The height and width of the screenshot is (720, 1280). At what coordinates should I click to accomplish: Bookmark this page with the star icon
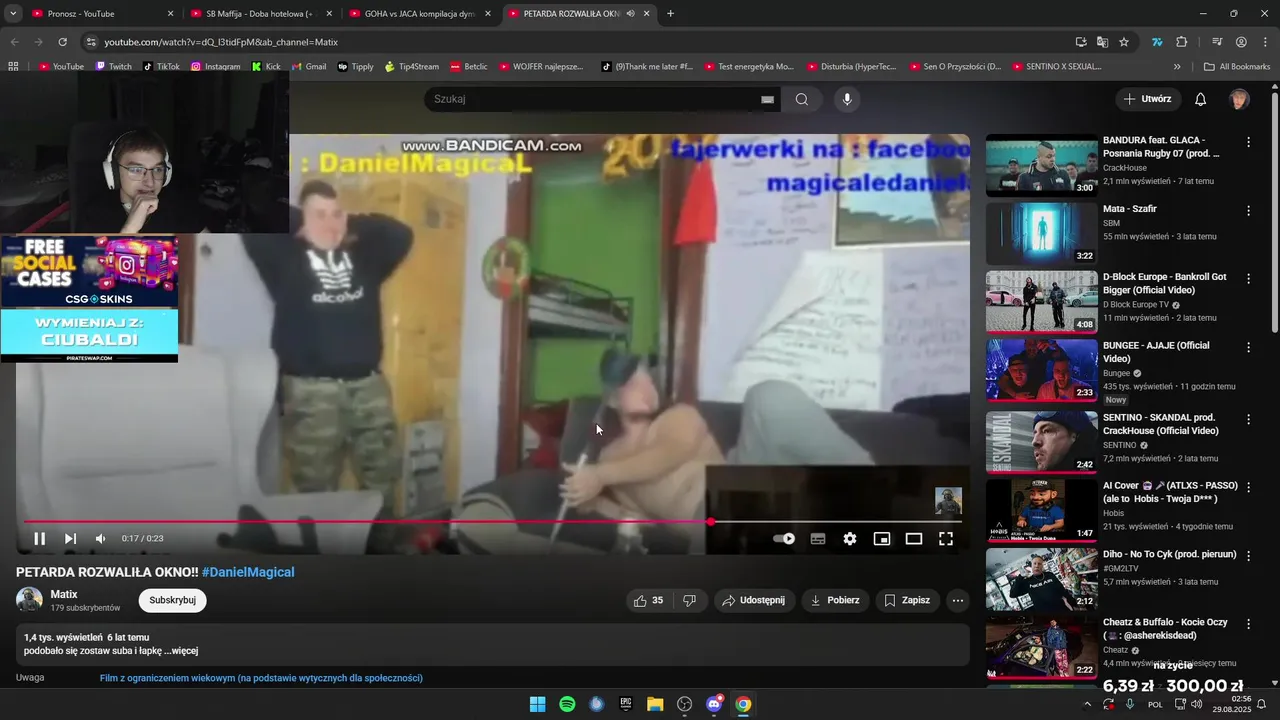click(1124, 42)
